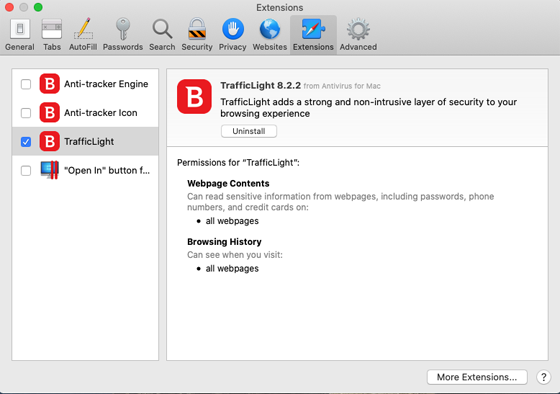Open the General preferences pane
Image resolution: width=560 pixels, height=394 pixels.
tap(20, 35)
